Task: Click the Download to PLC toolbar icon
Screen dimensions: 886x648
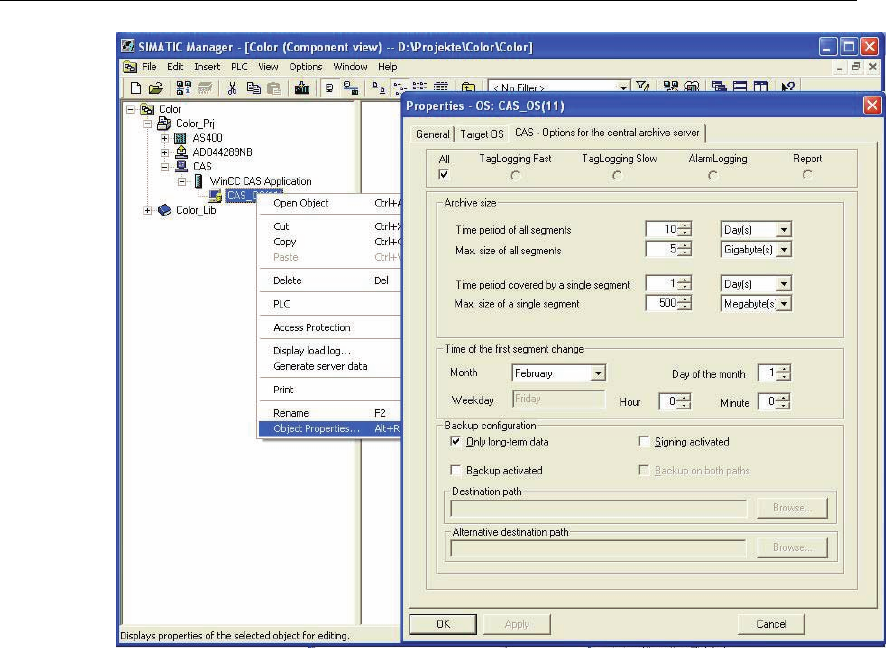Action: click(302, 88)
